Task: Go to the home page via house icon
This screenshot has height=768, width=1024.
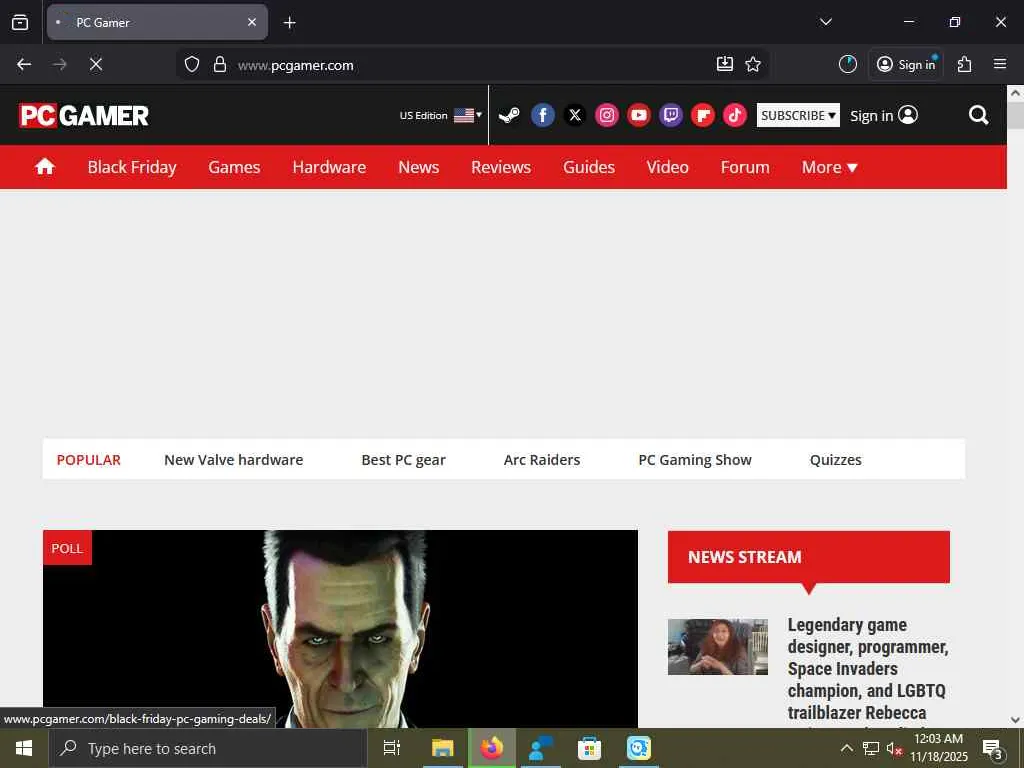Action: (44, 167)
